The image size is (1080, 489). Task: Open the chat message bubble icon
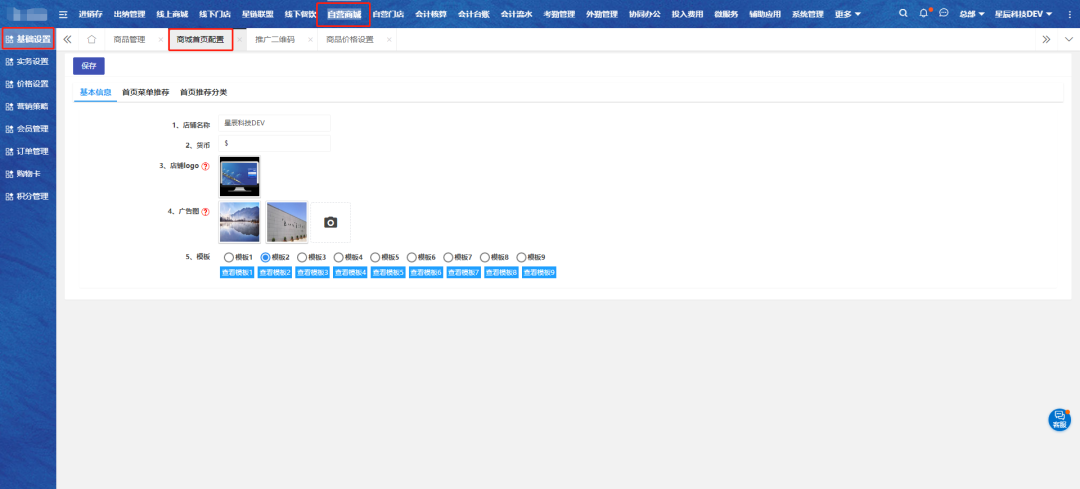click(943, 13)
